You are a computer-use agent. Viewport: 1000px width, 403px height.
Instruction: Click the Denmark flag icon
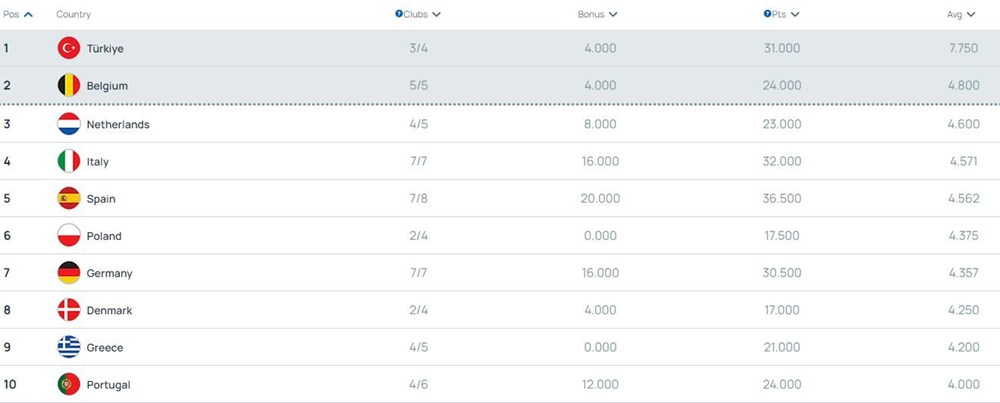pos(69,310)
